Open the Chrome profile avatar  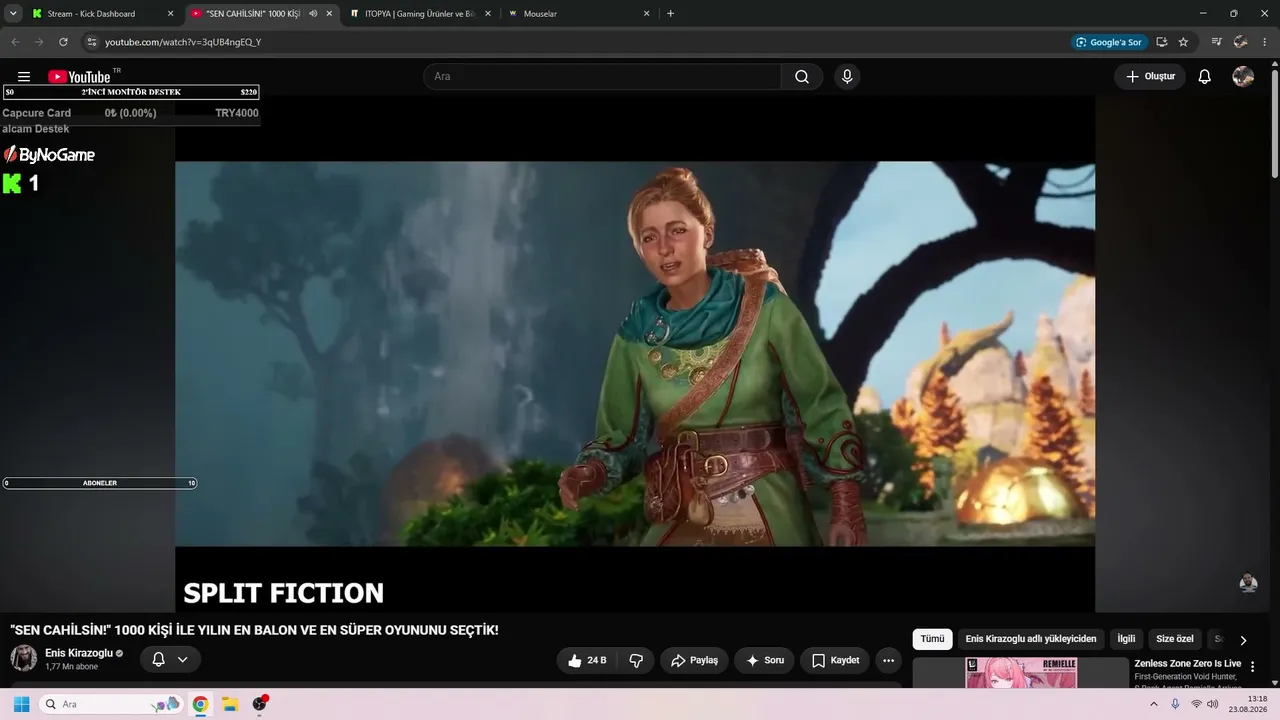click(1241, 42)
